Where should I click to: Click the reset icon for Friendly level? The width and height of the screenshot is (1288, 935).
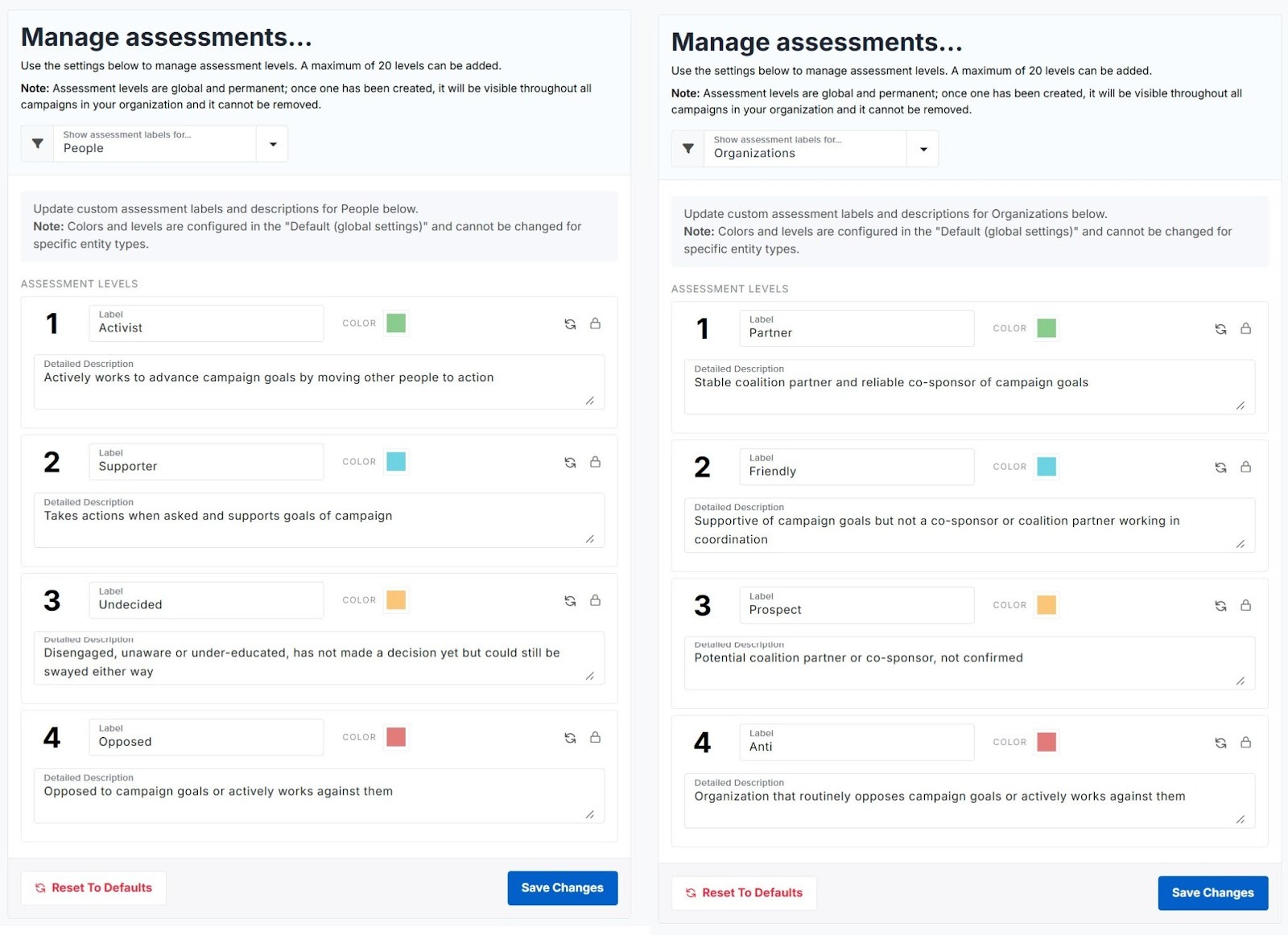point(1220,467)
